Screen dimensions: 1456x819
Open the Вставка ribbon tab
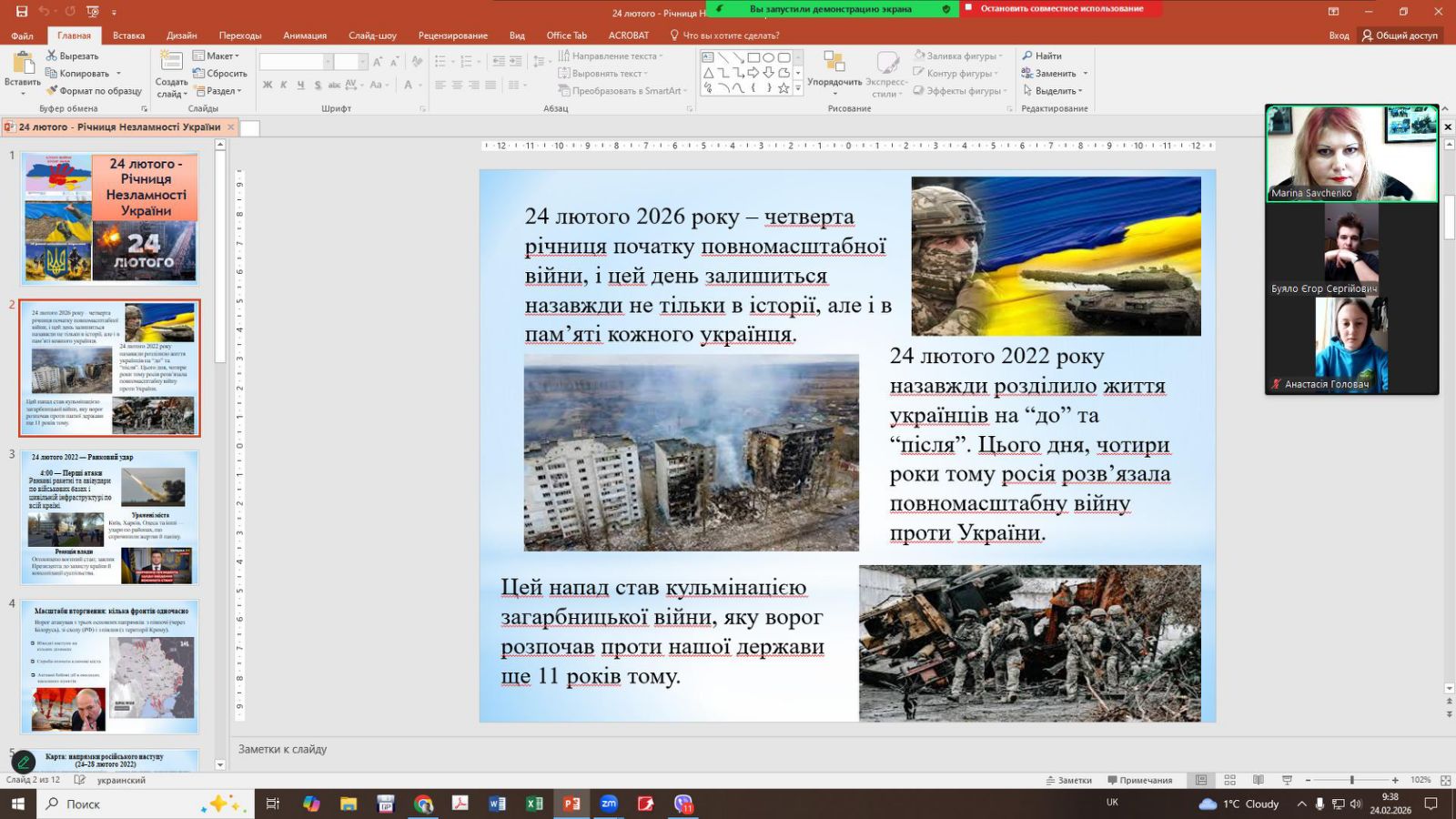click(x=128, y=35)
